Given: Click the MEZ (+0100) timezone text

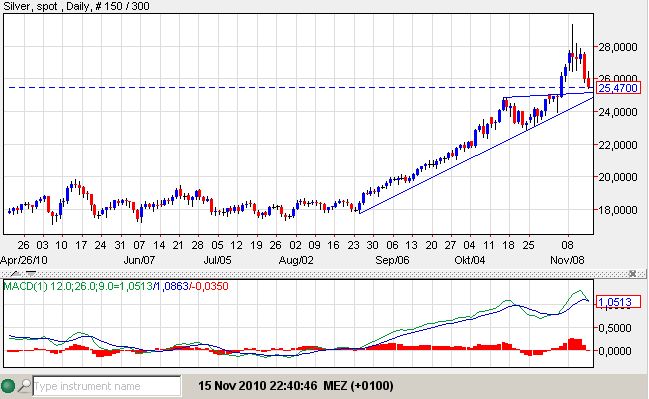Looking at the screenshot, I should [x=358, y=386].
